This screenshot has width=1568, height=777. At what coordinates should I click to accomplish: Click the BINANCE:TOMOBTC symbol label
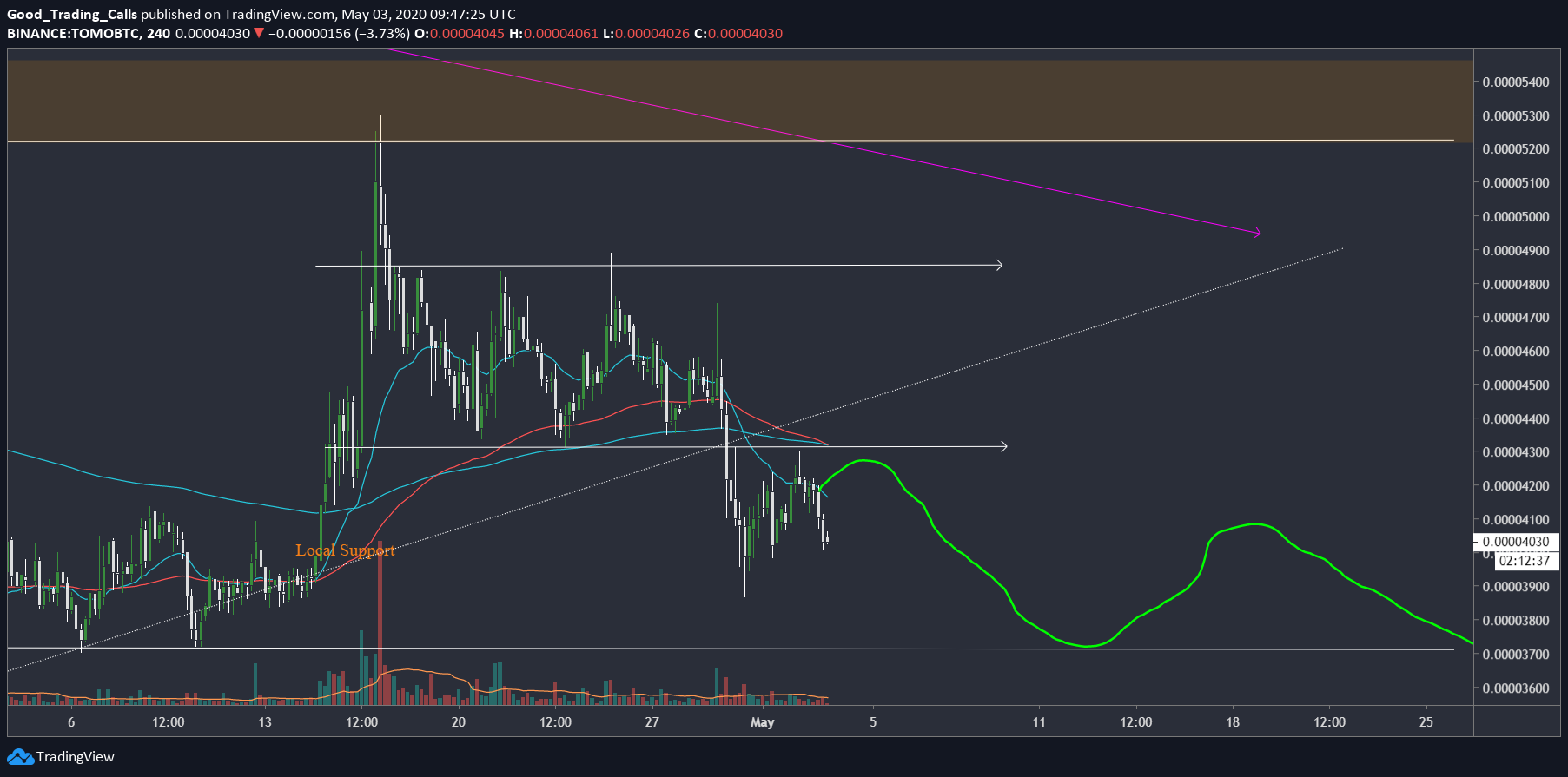pos(74,34)
